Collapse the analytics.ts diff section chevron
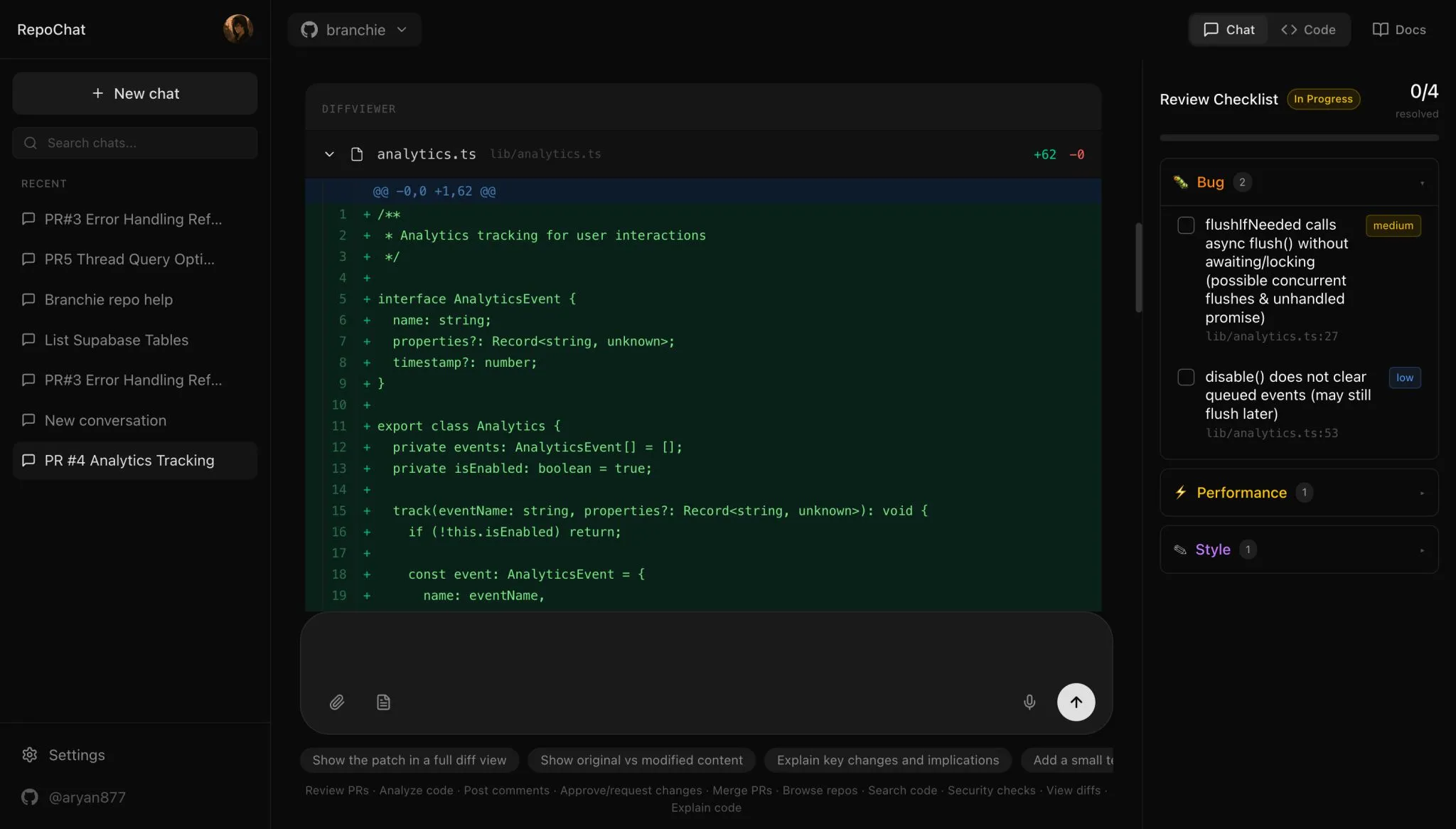 (x=329, y=154)
